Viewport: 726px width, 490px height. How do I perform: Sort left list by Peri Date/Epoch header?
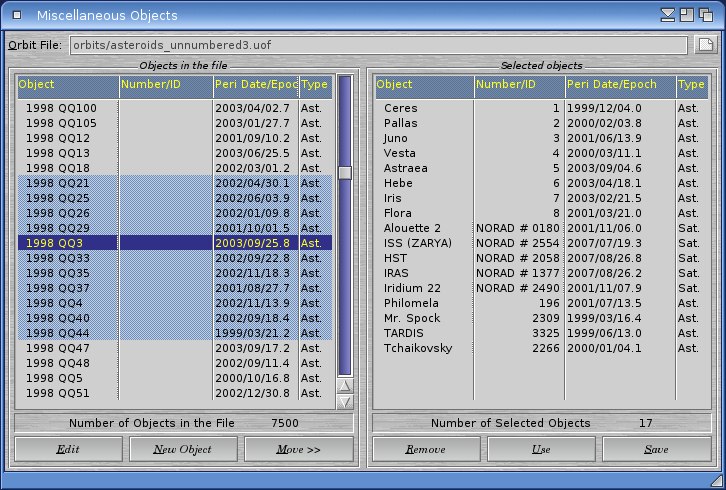pyautogui.click(x=255, y=85)
